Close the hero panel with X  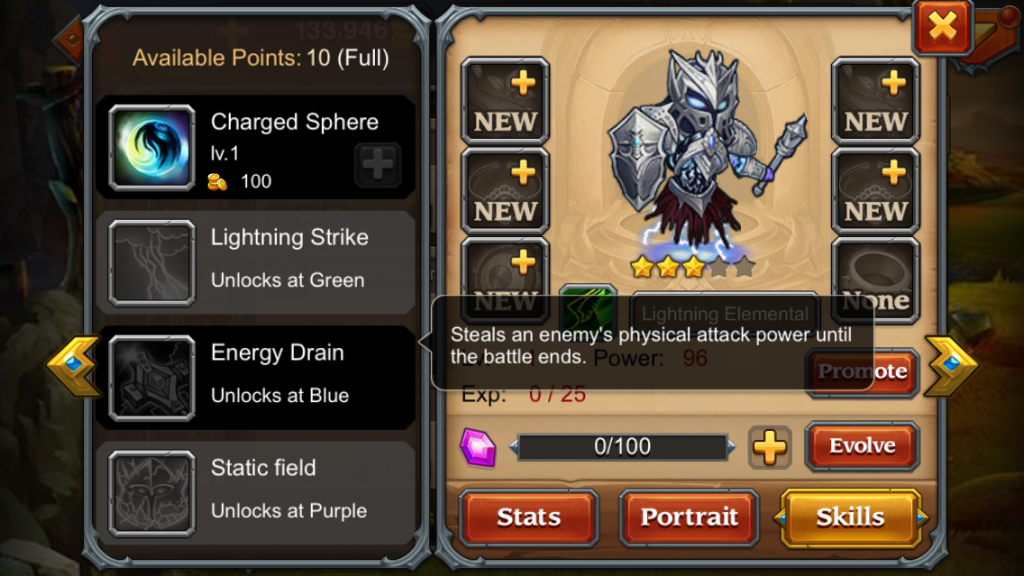click(942, 27)
